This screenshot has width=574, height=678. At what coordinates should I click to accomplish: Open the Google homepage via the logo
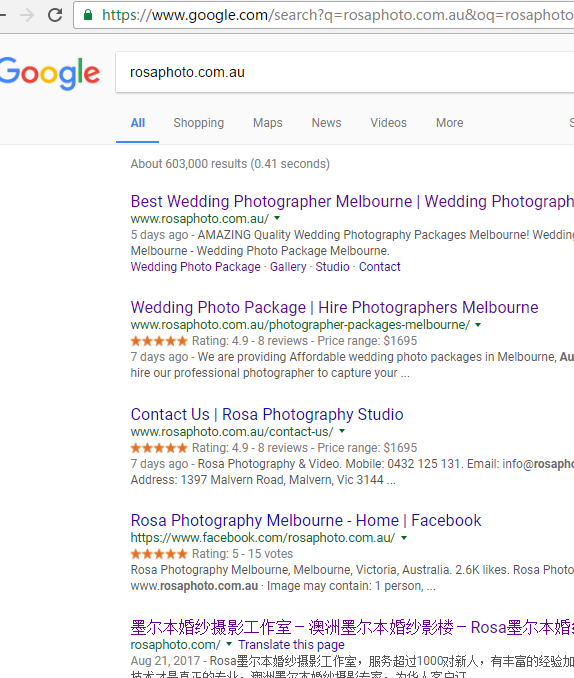coord(50,73)
